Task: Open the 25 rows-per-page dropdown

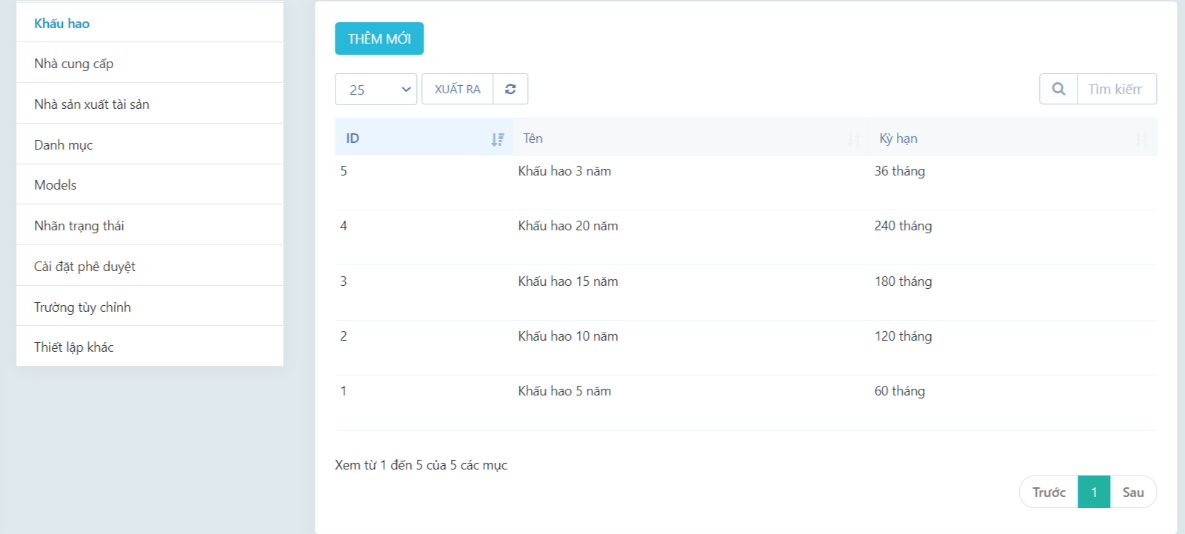Action: pyautogui.click(x=376, y=89)
